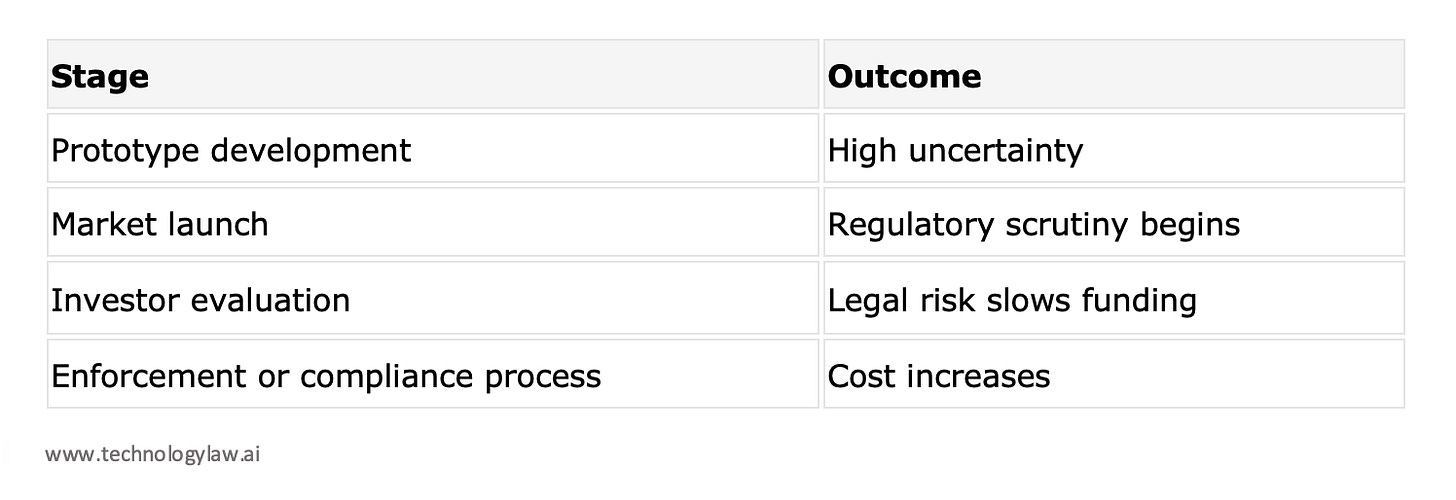Click the Stage column header
1456x500 pixels.
pyautogui.click(x=433, y=74)
